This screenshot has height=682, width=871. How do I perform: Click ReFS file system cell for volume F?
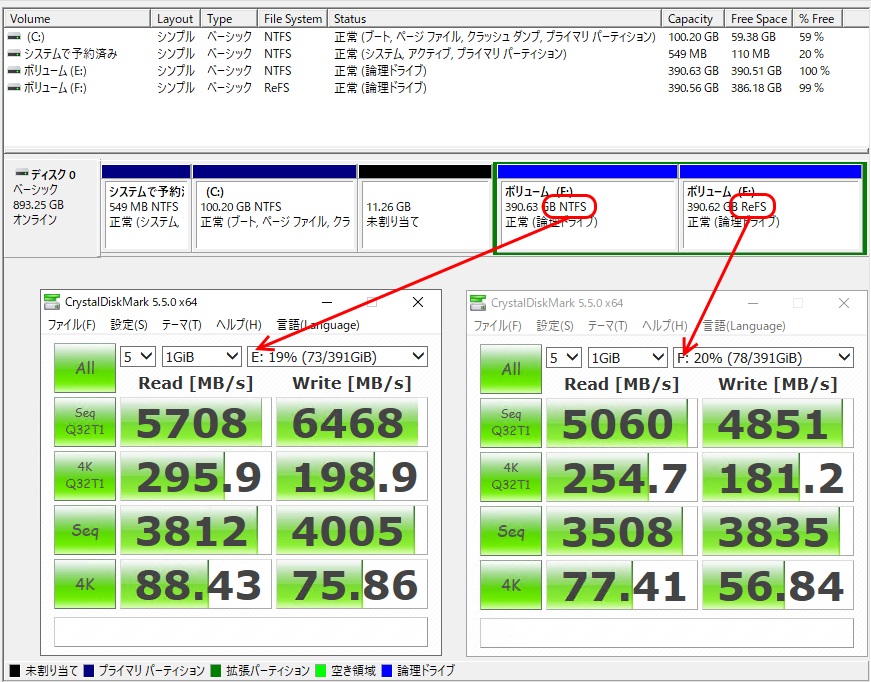pos(277,88)
